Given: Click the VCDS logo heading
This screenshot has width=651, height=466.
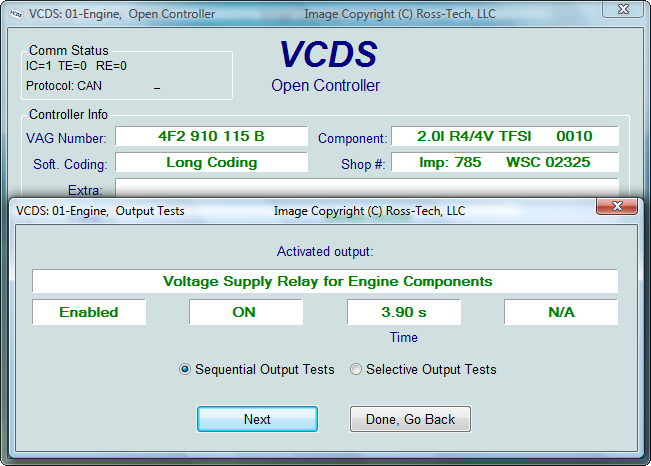Looking at the screenshot, I should [328, 54].
